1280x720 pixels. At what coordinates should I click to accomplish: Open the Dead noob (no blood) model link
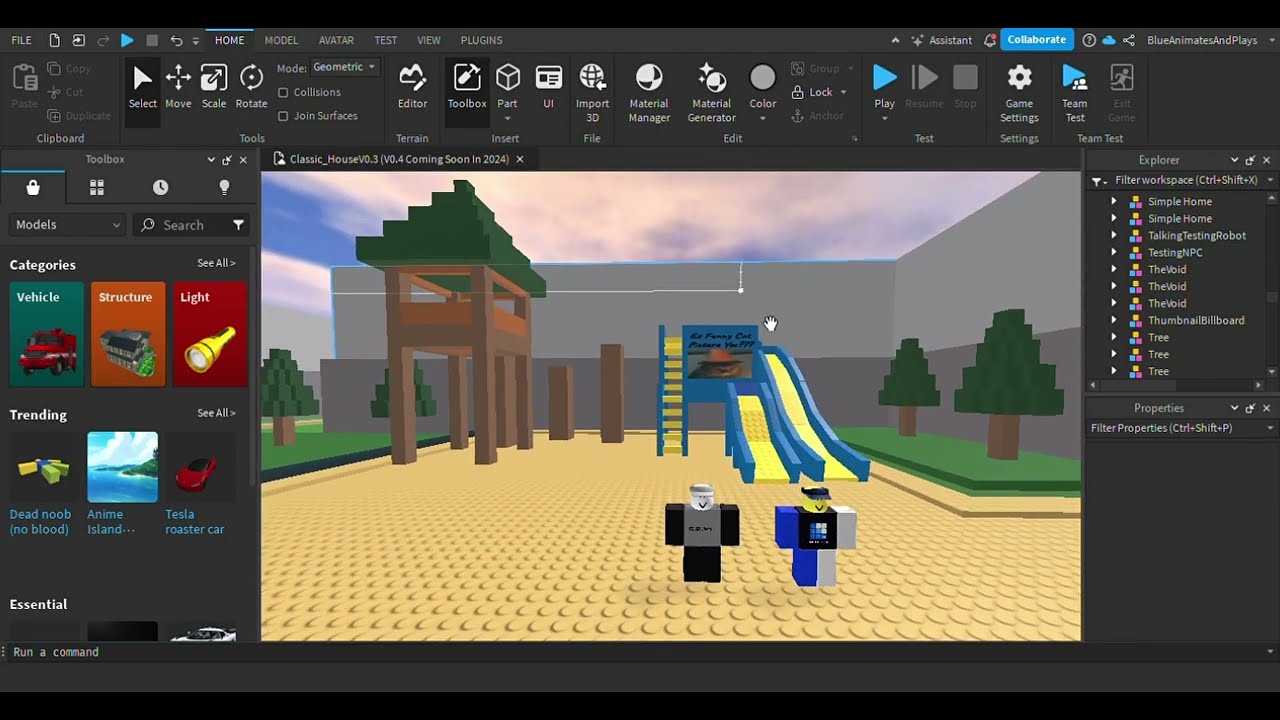pos(40,522)
